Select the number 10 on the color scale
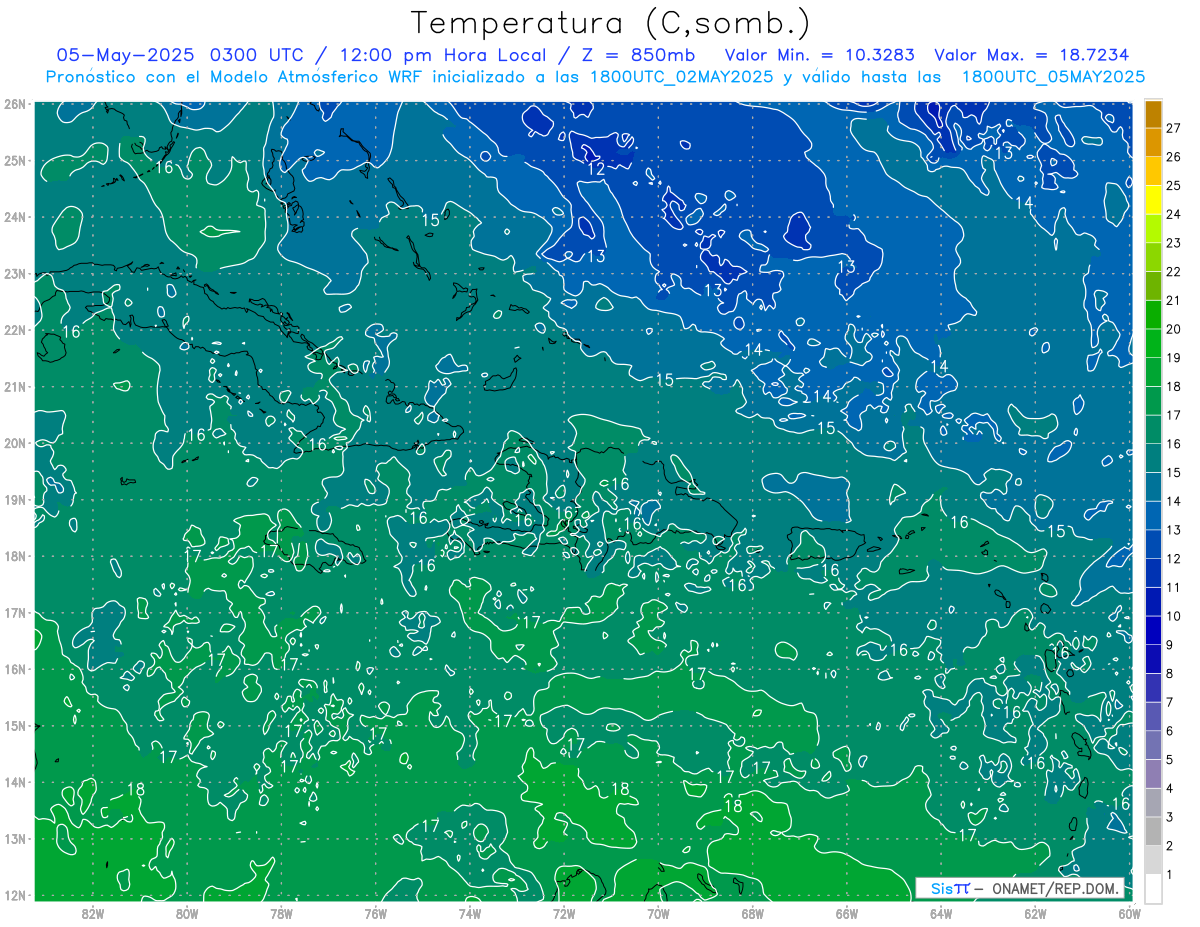The width and height of the screenshot is (1200, 927). tap(1173, 616)
